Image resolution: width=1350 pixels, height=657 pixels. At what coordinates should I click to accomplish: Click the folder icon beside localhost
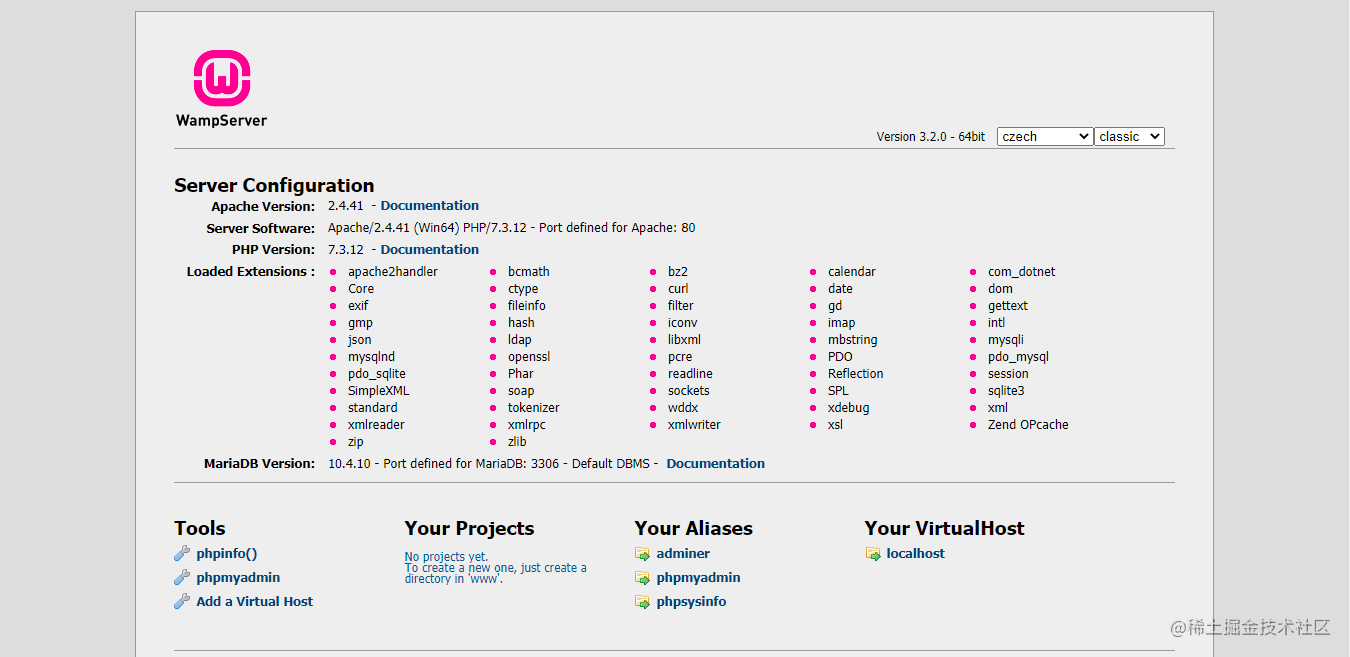(873, 554)
